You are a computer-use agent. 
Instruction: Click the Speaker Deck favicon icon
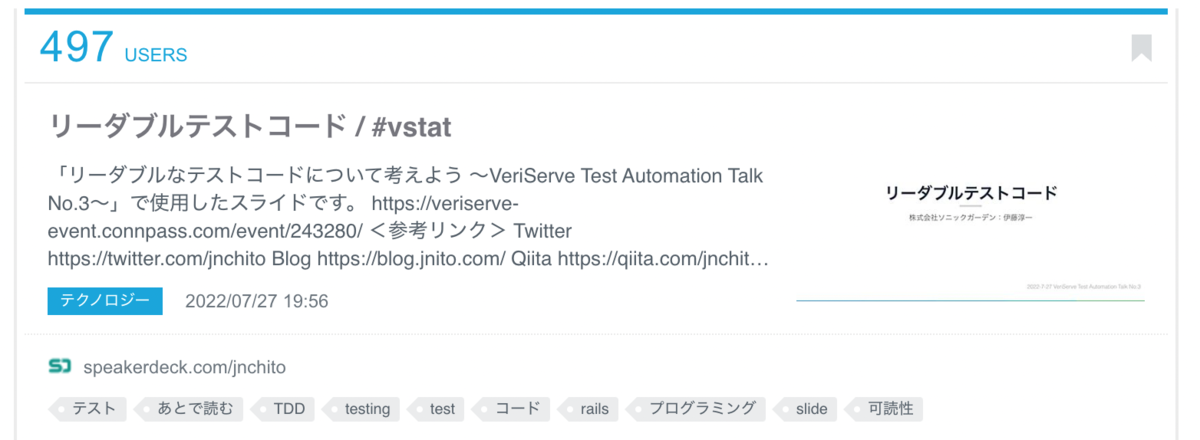[60, 367]
